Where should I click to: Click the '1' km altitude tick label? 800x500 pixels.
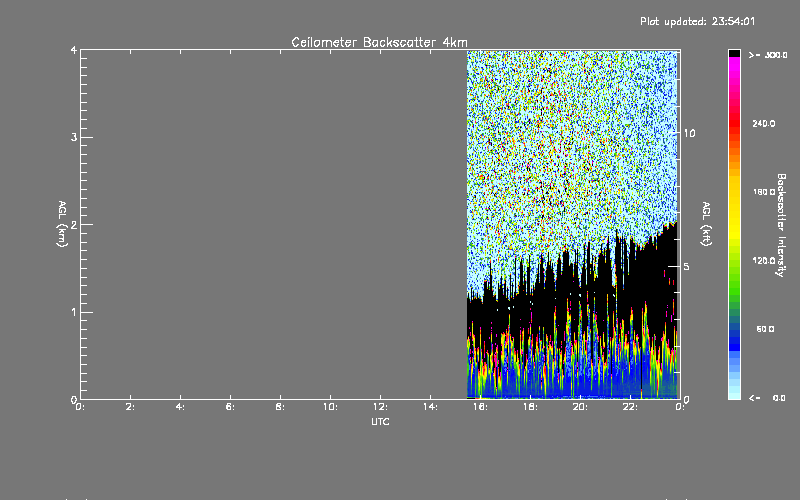(74, 312)
